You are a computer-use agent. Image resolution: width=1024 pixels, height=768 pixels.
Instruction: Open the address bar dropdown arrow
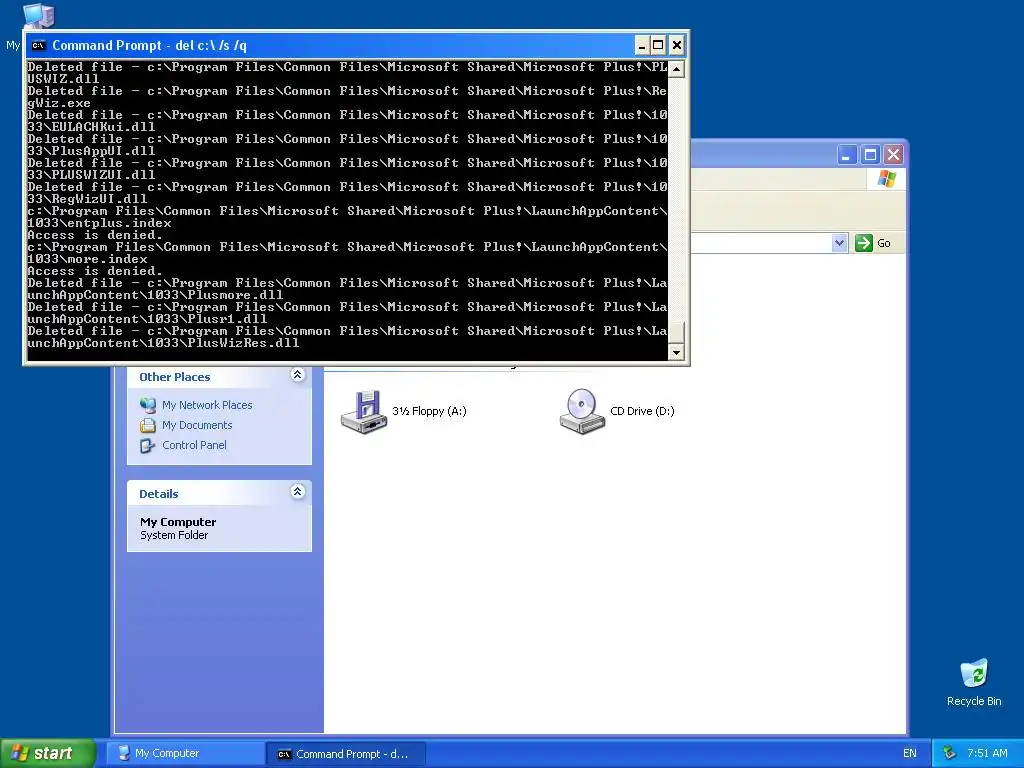(840, 243)
